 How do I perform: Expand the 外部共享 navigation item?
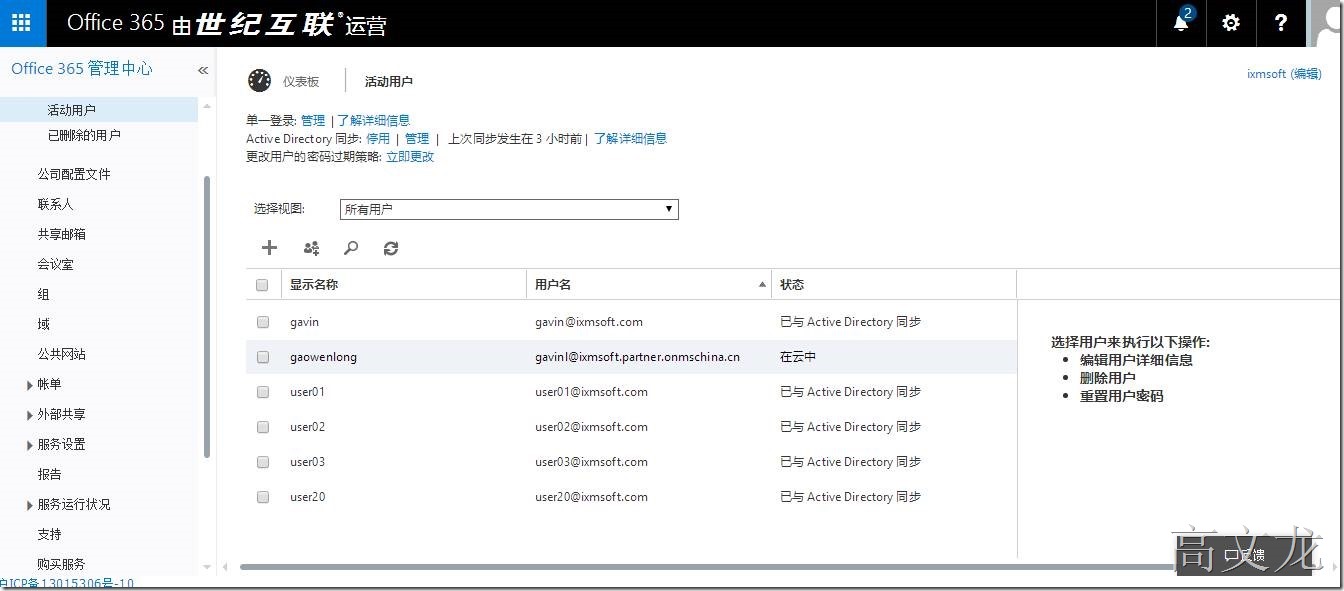(x=30, y=414)
